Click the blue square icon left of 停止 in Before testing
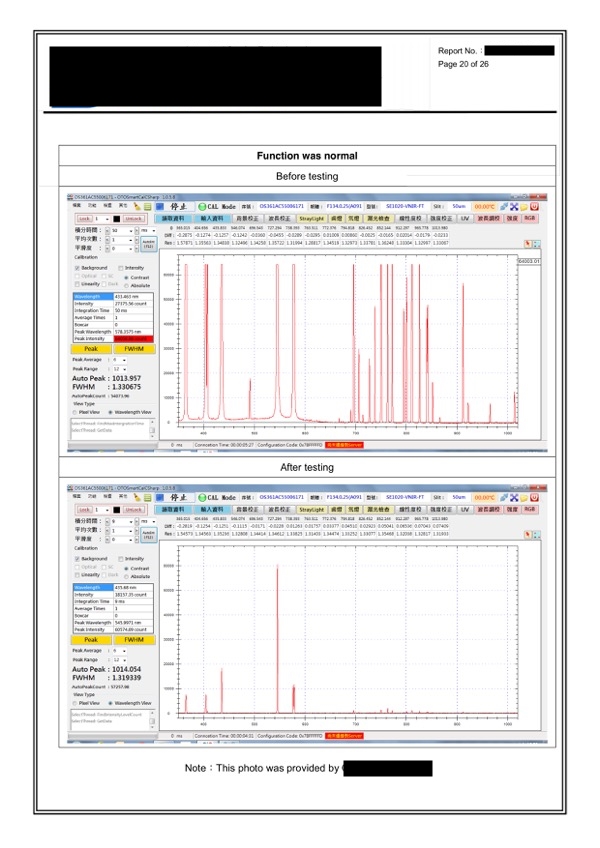The width and height of the screenshot is (600, 848). tap(160, 207)
